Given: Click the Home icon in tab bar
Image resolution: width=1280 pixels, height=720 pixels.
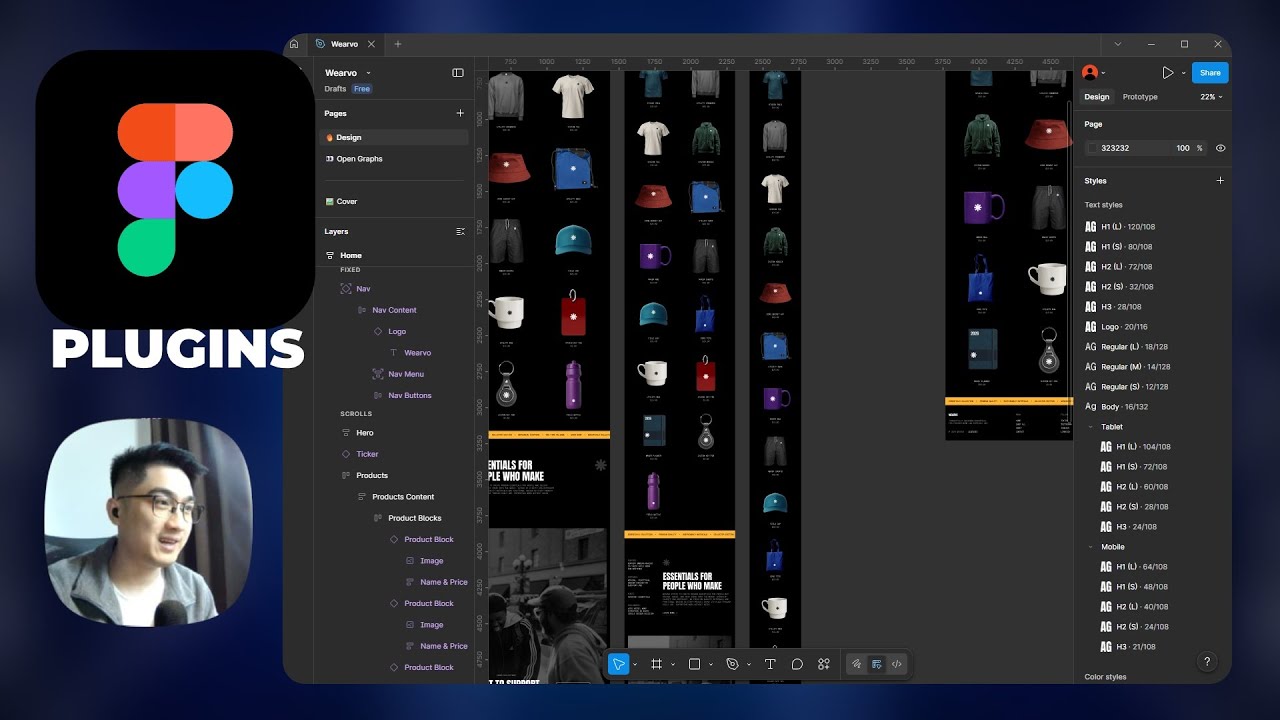Looking at the screenshot, I should (294, 44).
